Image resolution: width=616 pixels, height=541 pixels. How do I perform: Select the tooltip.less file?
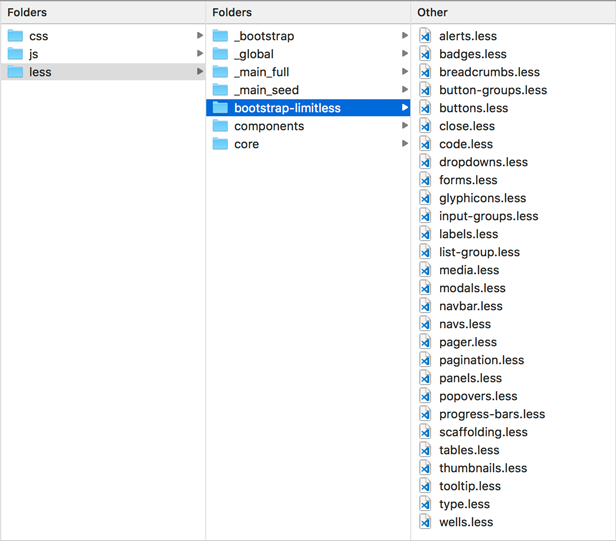(470, 486)
